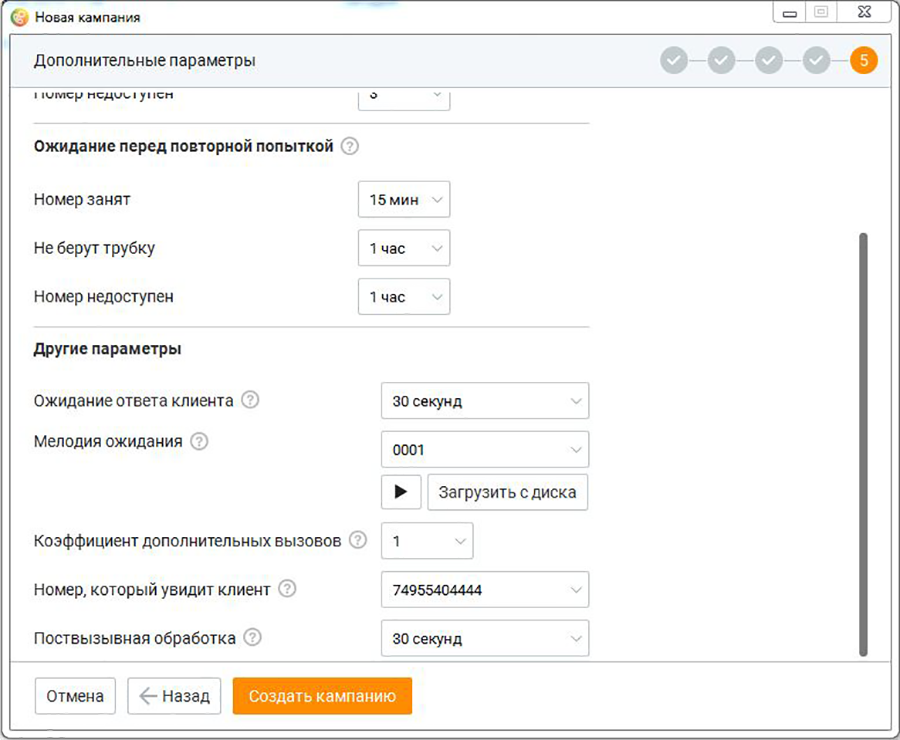Click help icon next to 'Ожидание ответа клиента'
The width and height of the screenshot is (900, 740).
(250, 400)
